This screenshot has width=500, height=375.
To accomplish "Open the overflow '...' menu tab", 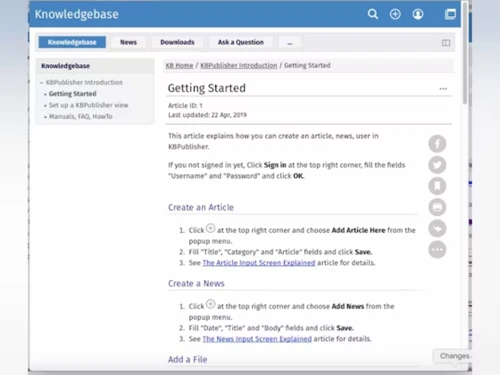I will 290,42.
